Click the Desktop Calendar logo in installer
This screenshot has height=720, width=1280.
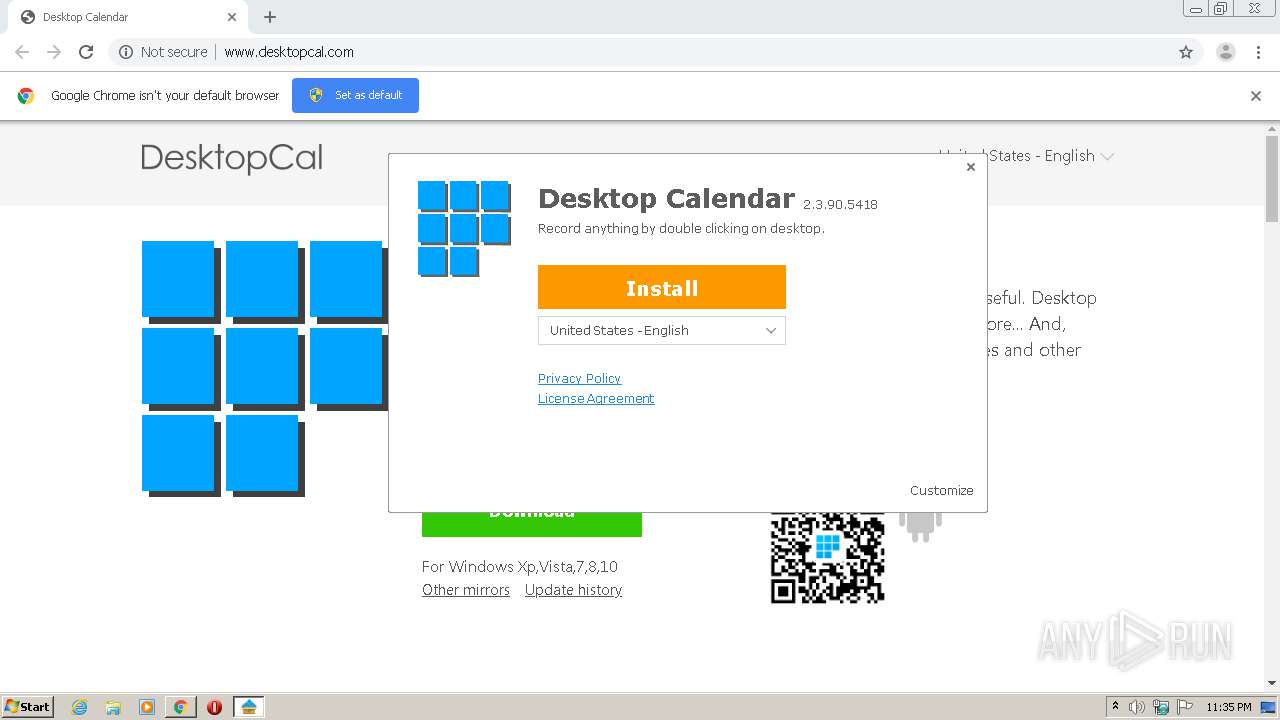pos(464,228)
